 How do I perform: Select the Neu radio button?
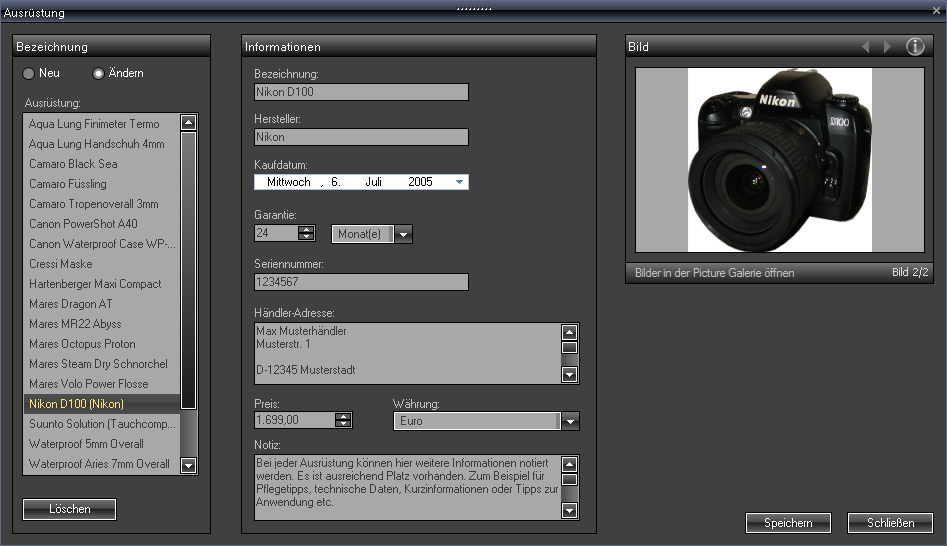29,73
